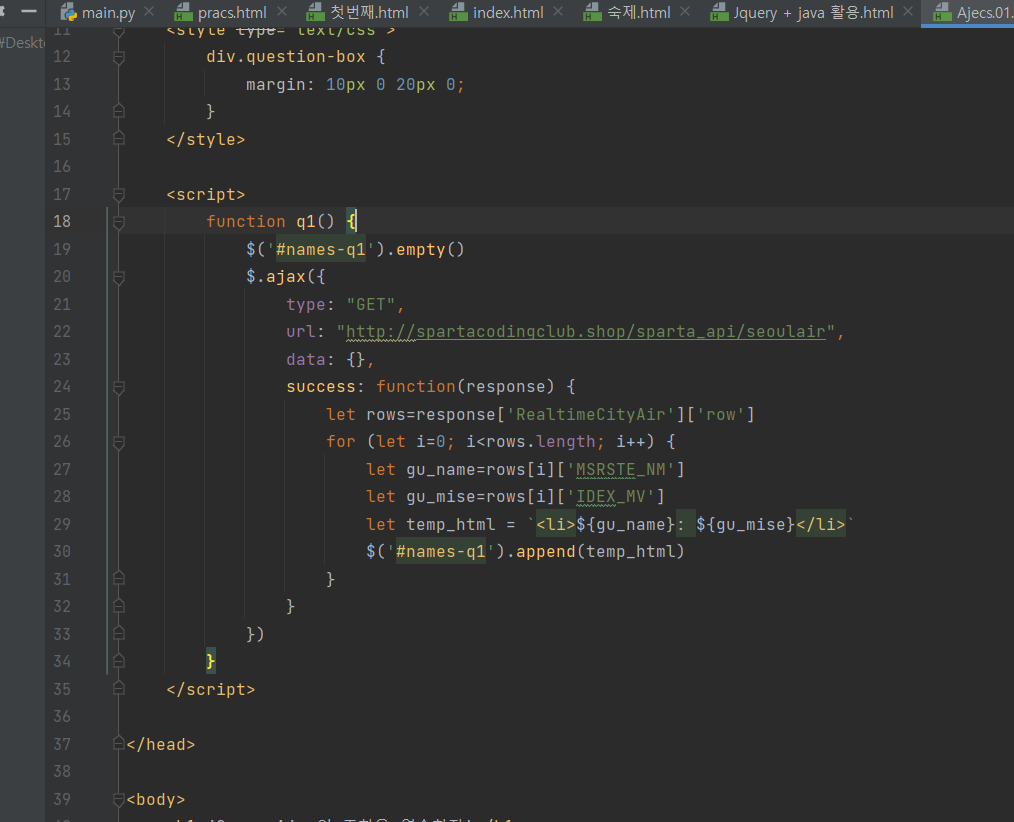Close the main.py tab
Image resolution: width=1014 pixels, height=822 pixels.
coord(149,12)
